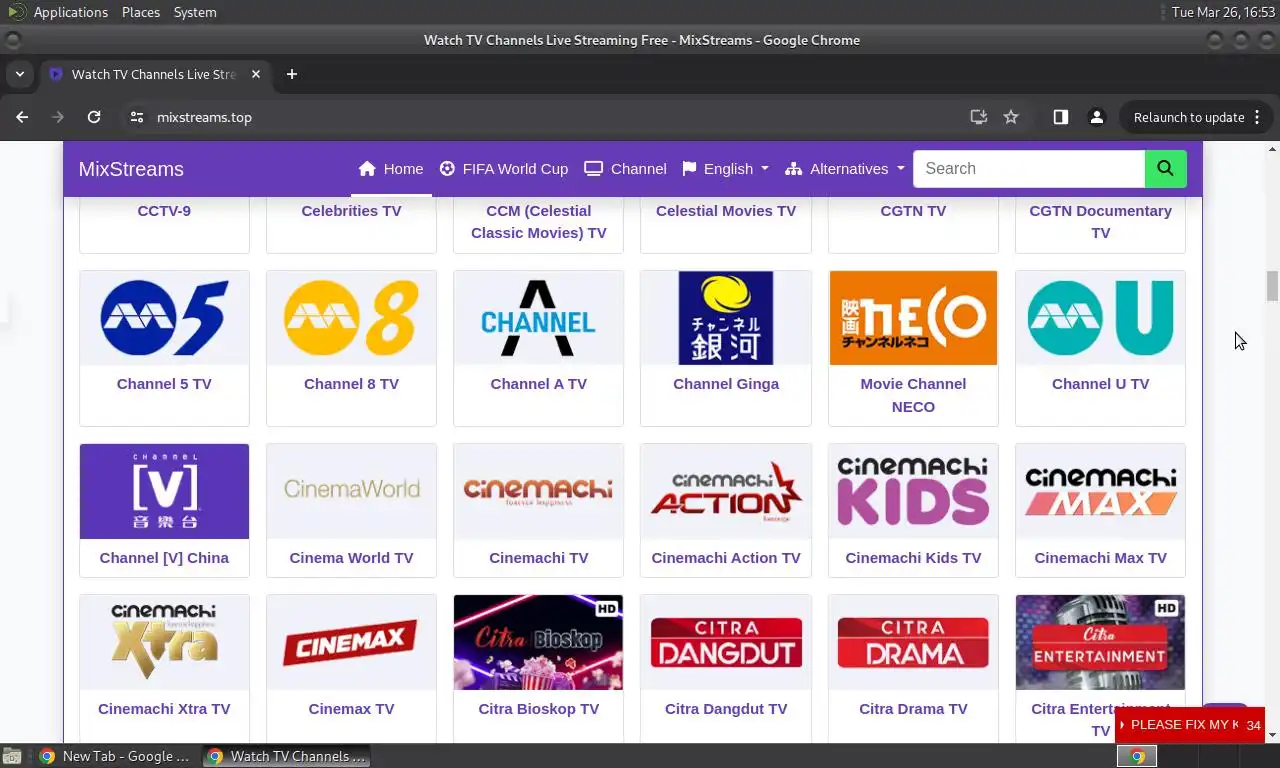Image resolution: width=1280 pixels, height=768 pixels.
Task: Open the Citra Entertainment thumbnail
Action: [1100, 642]
